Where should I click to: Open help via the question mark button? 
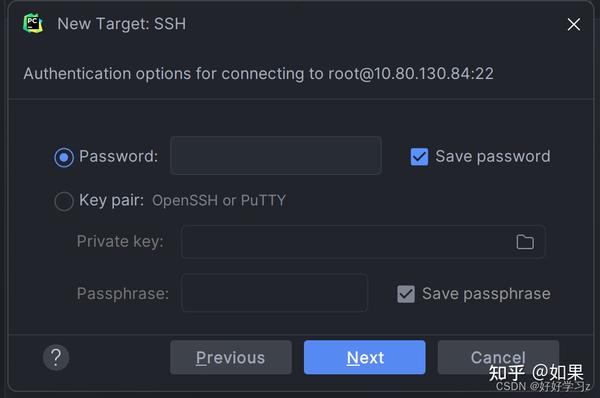click(56, 357)
